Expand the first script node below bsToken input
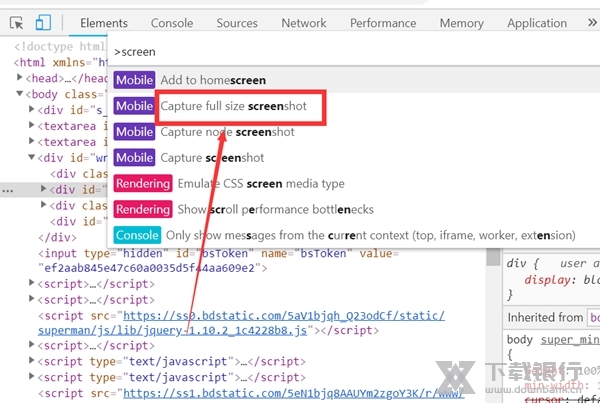The height and width of the screenshot is (403, 600). 31,284
